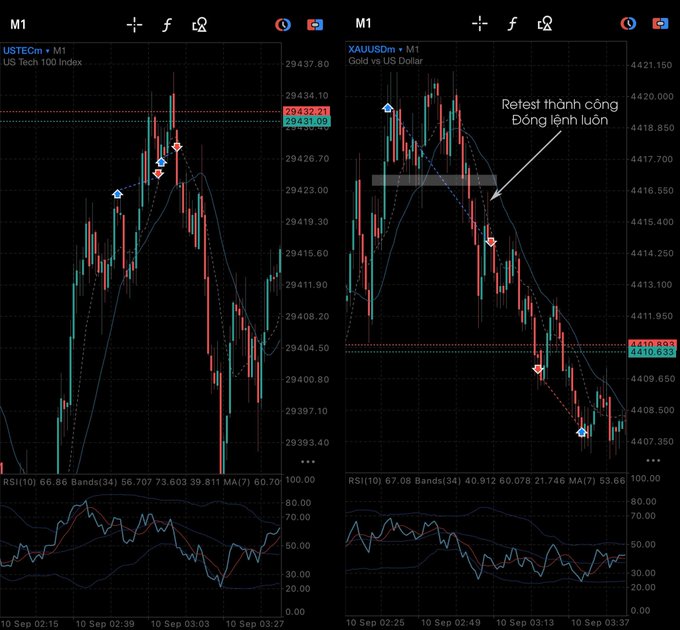
Task: Tap time label '10 Sep 03:27'
Action: point(255,624)
